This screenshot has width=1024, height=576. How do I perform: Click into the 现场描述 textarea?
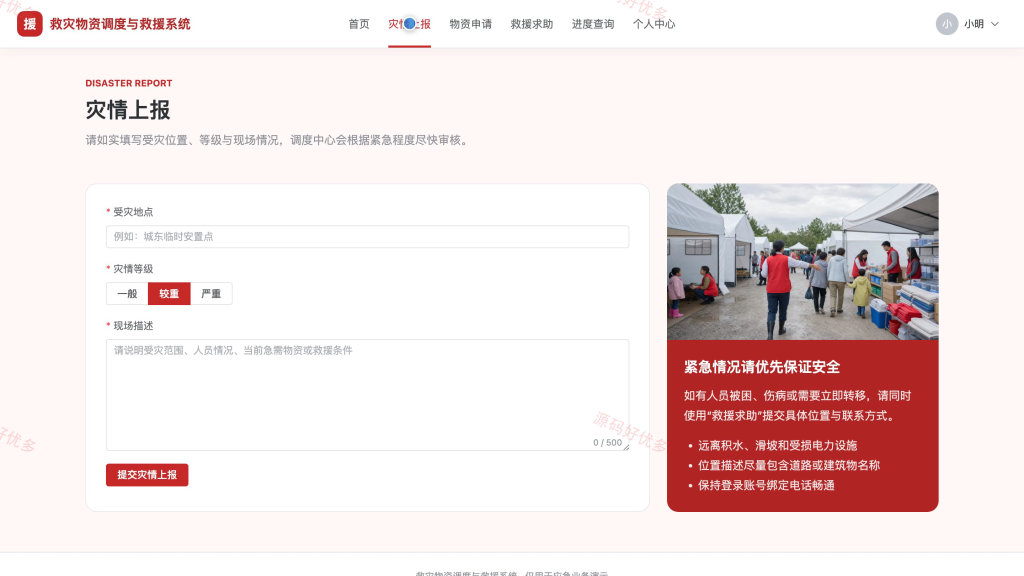[x=368, y=394]
